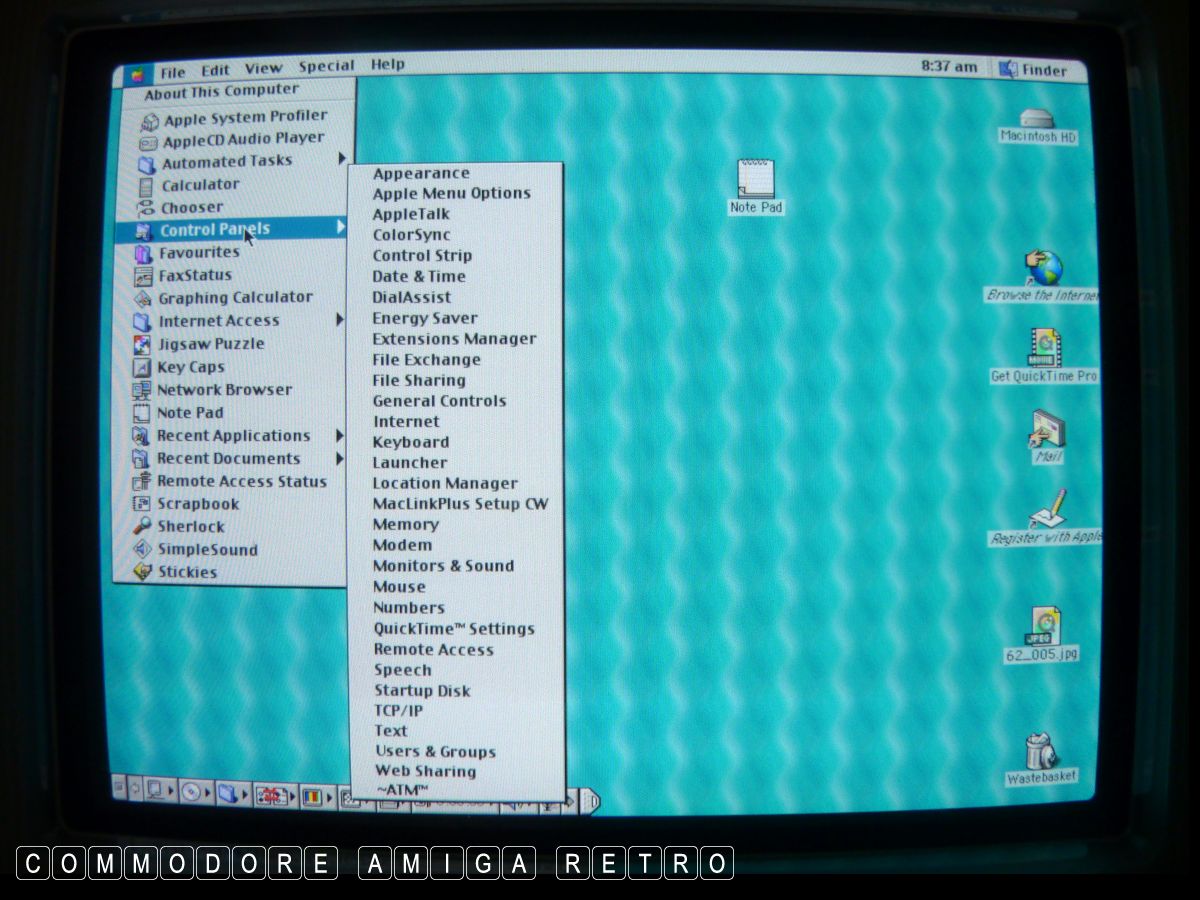Image resolution: width=1200 pixels, height=900 pixels.
Task: Open the Special menu
Action: coord(326,67)
